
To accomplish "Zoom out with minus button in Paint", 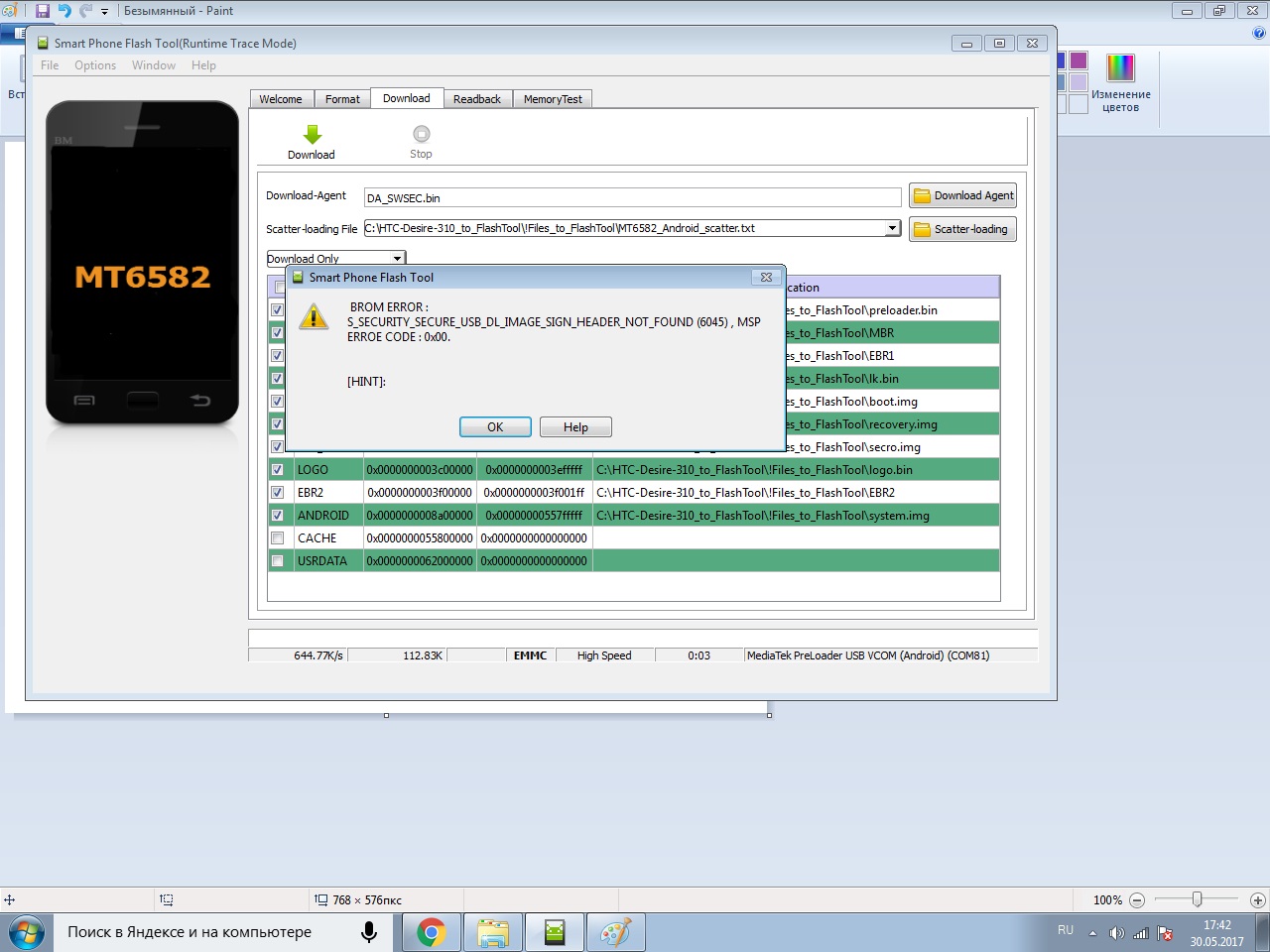I will point(1137,900).
